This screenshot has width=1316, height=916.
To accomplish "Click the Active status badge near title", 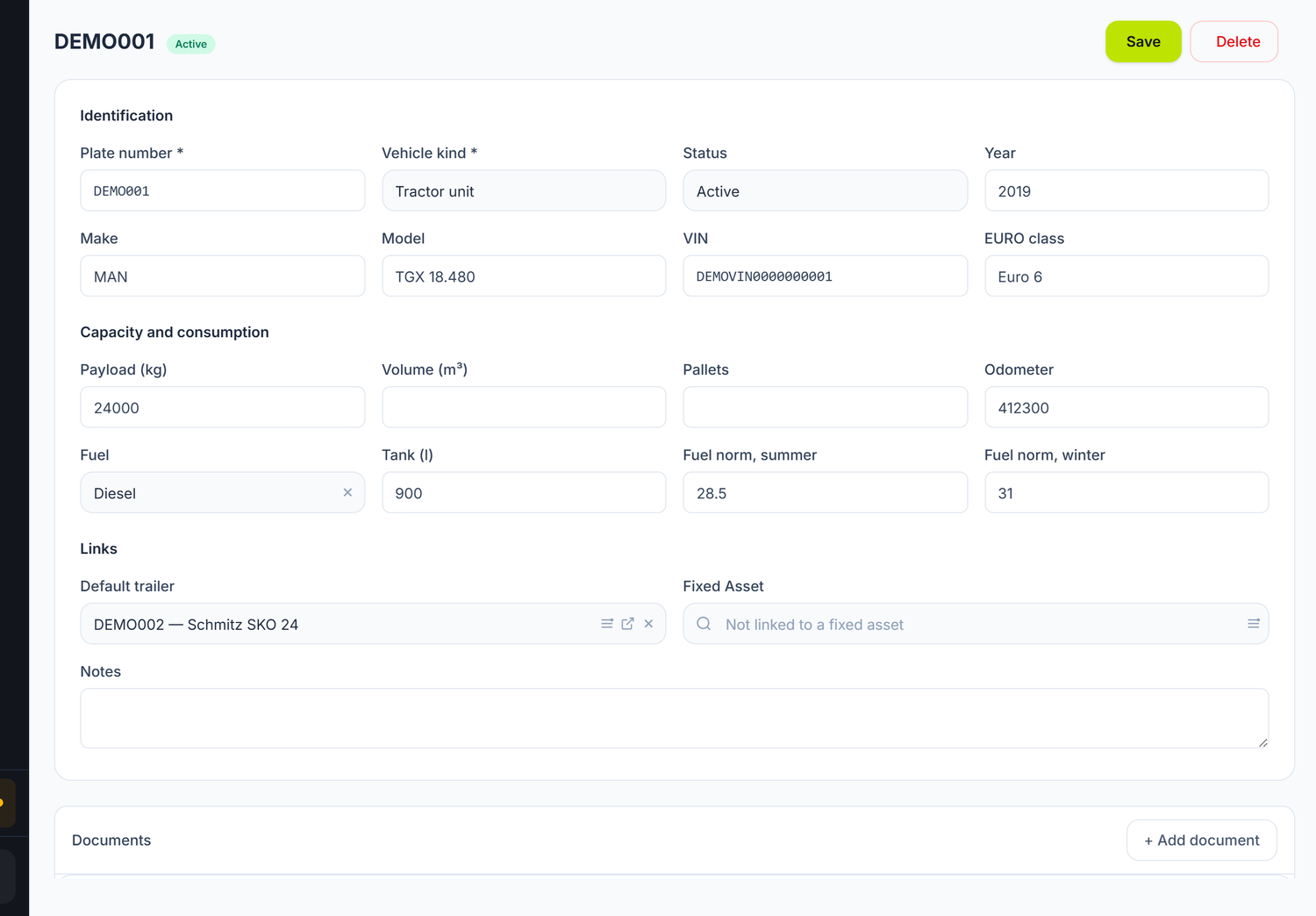I will (190, 44).
